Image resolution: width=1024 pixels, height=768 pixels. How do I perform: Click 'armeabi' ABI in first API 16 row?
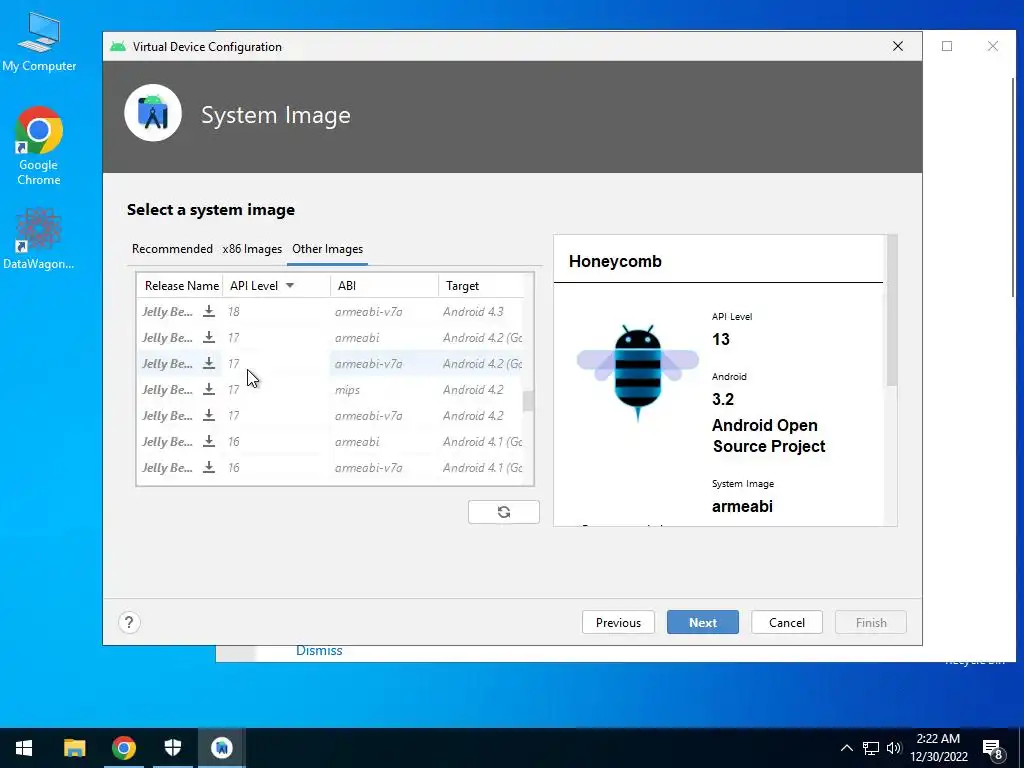point(357,442)
